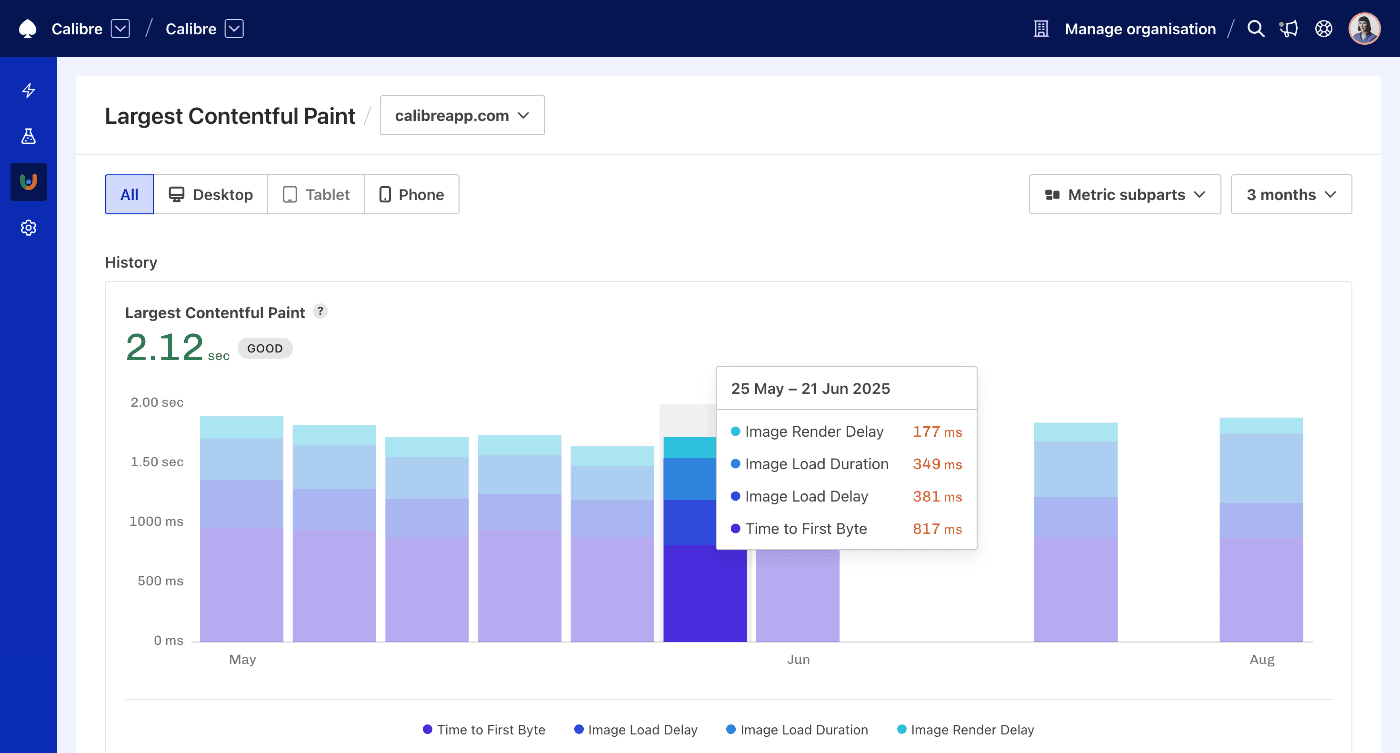Switch to the Desktop device filter

pyautogui.click(x=210, y=194)
